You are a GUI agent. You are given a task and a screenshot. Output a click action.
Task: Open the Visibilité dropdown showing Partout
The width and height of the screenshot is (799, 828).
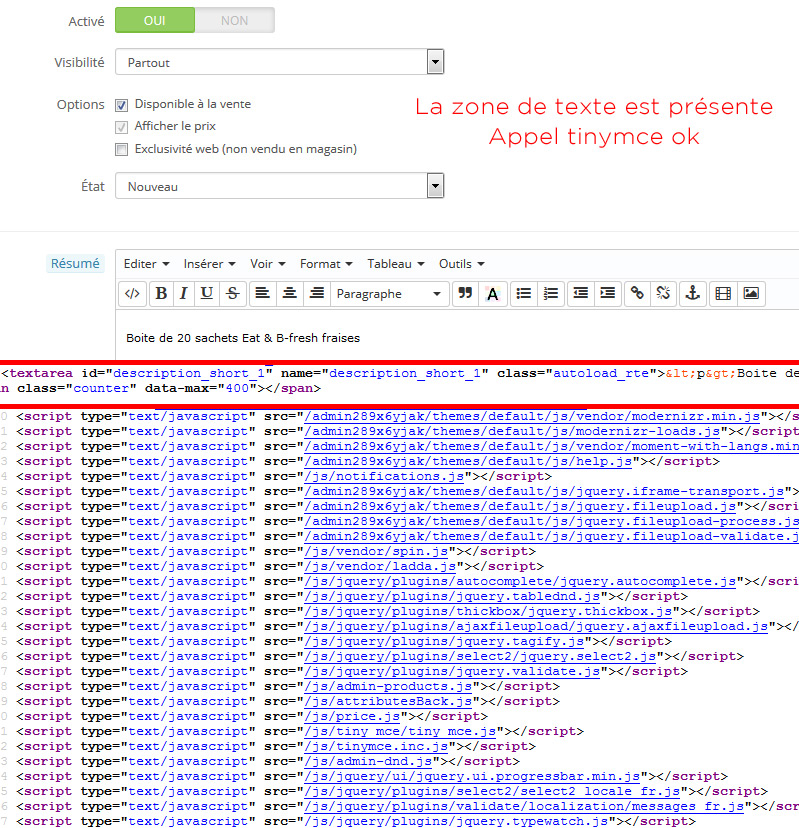(279, 62)
